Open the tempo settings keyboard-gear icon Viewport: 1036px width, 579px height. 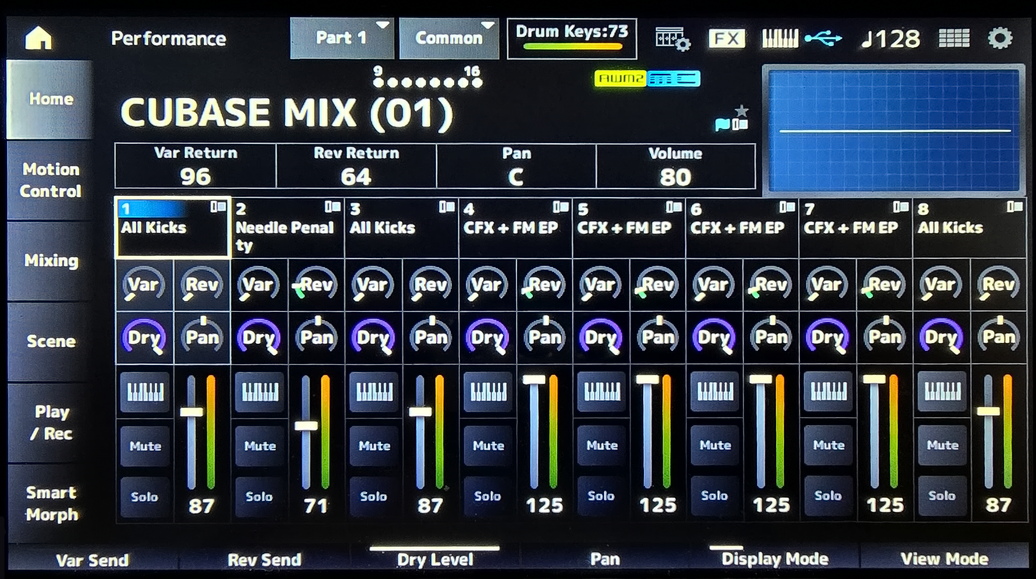coord(673,38)
